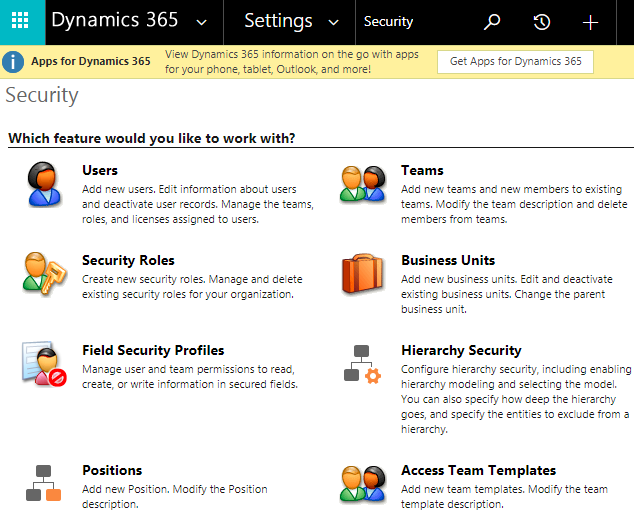634x514 pixels.
Task: Click the Access Team Templates icon
Action: pyautogui.click(x=363, y=484)
